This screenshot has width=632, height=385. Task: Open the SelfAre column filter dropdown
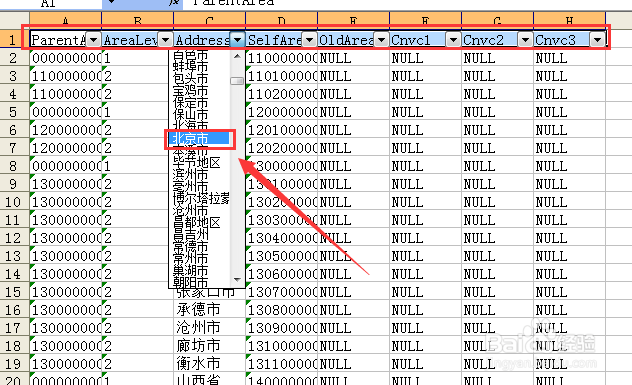pos(309,40)
